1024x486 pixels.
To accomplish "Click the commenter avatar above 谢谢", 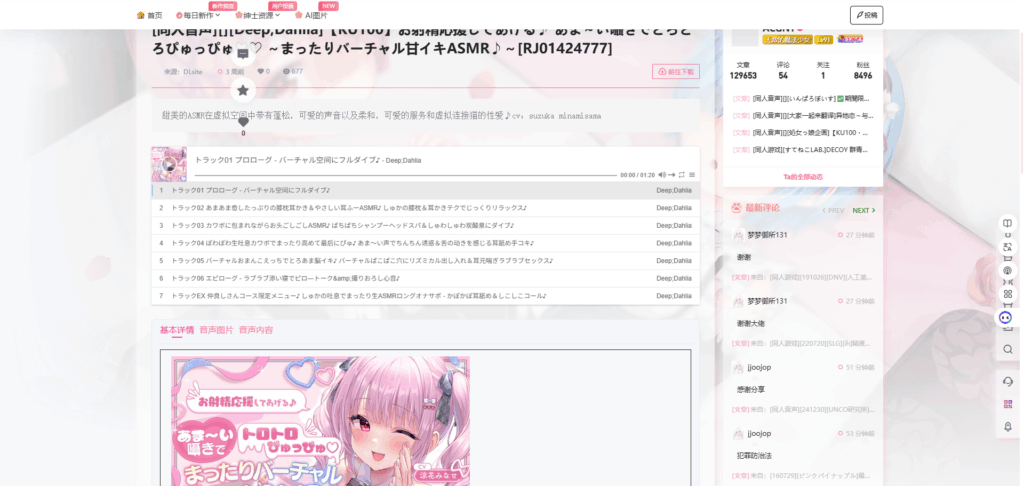I will click(738, 235).
